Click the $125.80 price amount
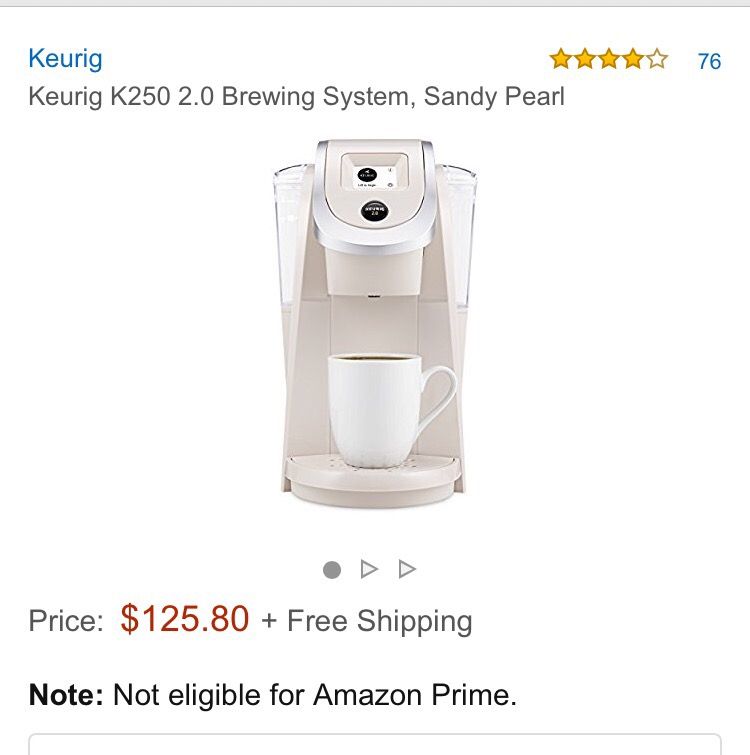This screenshot has width=750, height=755. coord(185,619)
